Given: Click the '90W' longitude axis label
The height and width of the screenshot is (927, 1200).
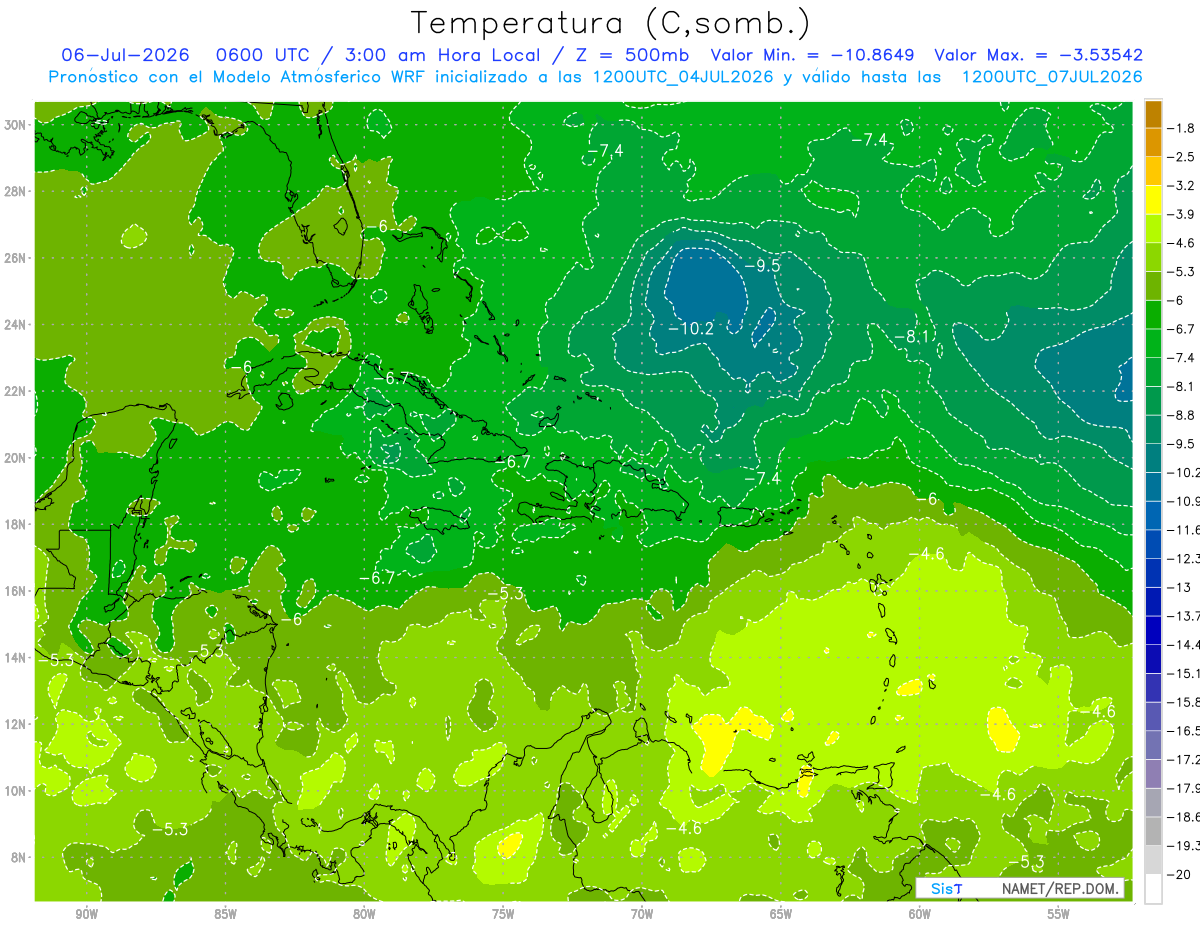Looking at the screenshot, I should click(86, 914).
